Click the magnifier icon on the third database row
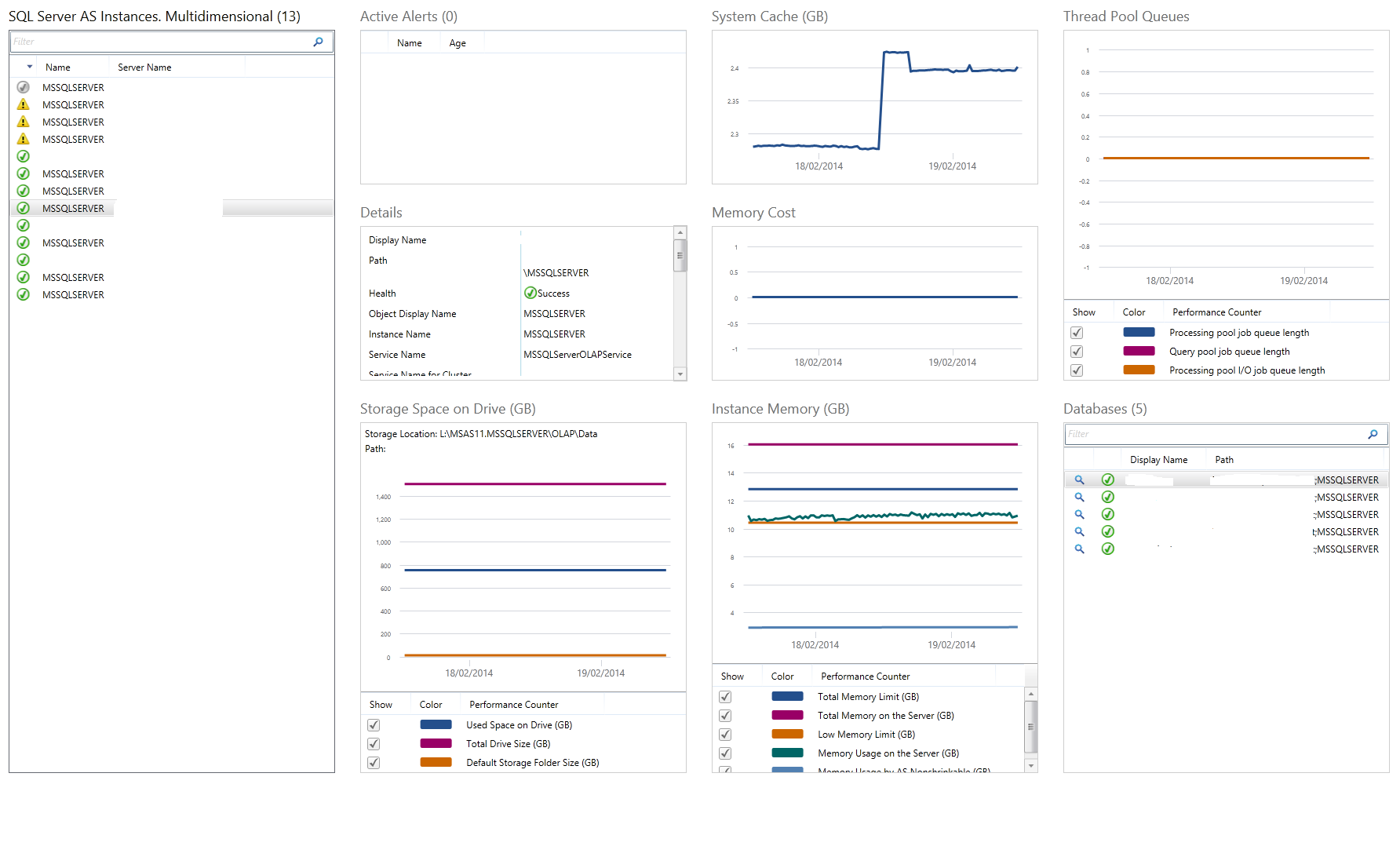The height and width of the screenshot is (868, 1400). tap(1079, 514)
